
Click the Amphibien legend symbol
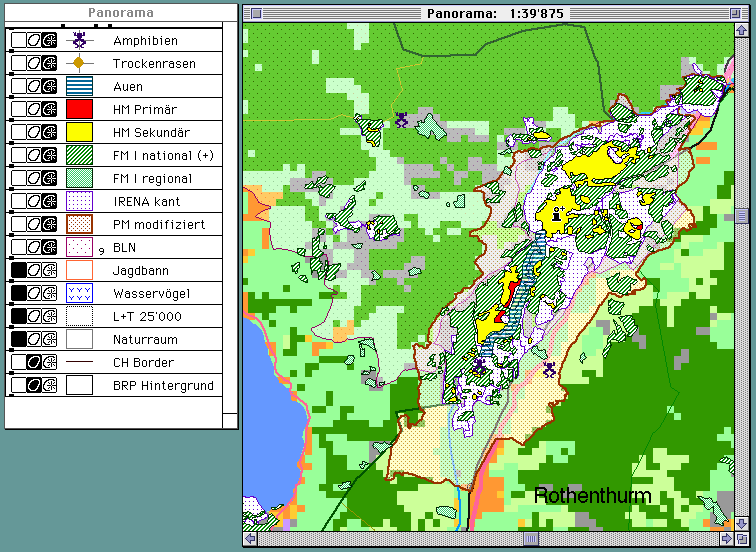click(79, 40)
